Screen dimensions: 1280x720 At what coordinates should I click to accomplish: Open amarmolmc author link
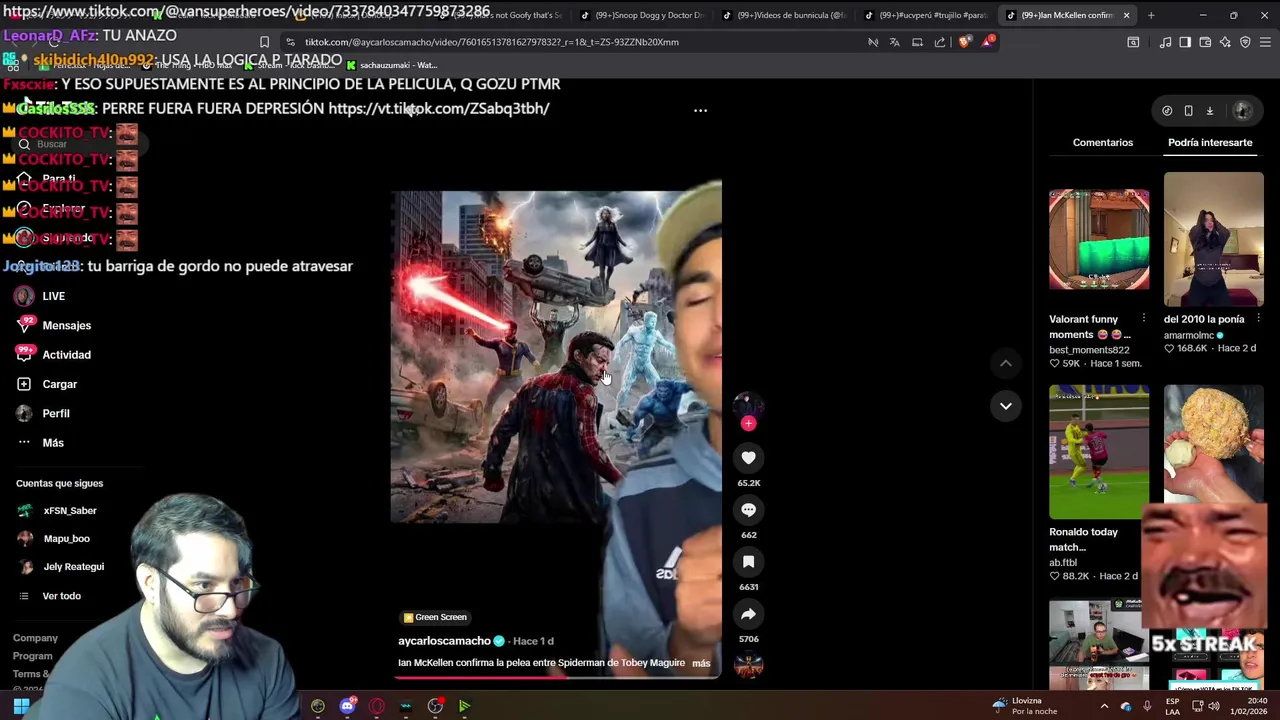click(1189, 336)
